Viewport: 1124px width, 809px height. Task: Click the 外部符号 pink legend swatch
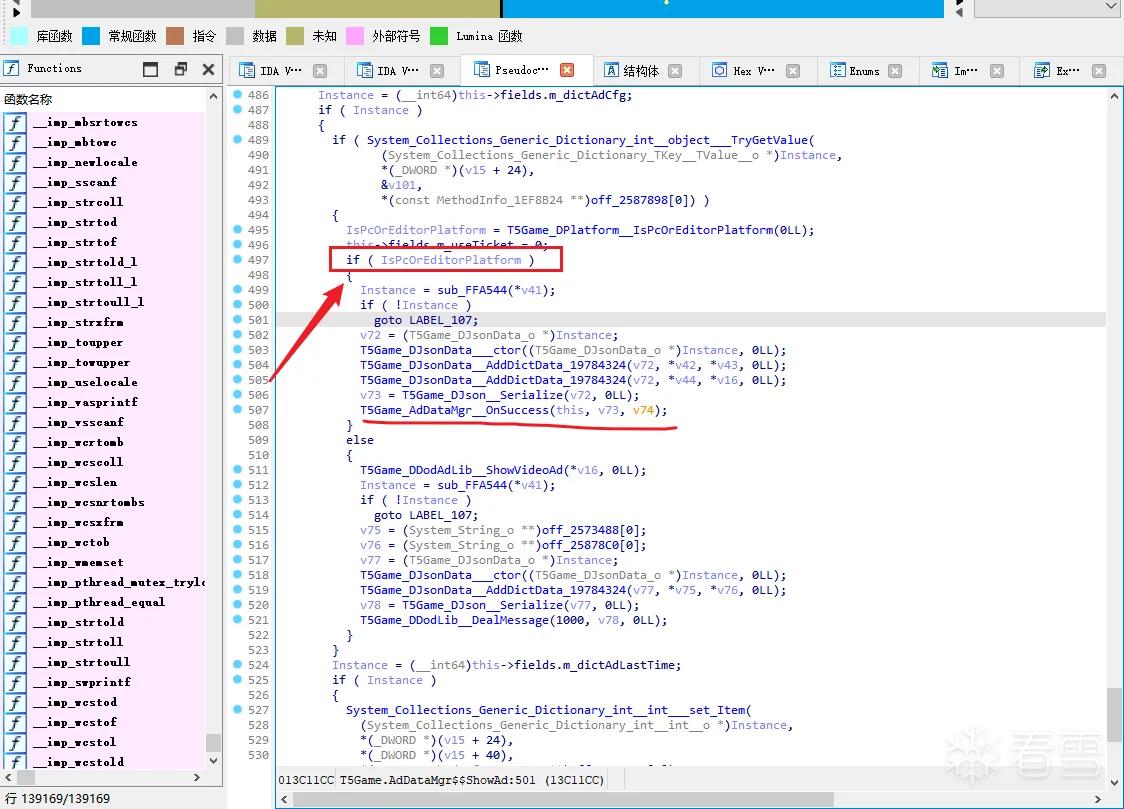coord(355,36)
